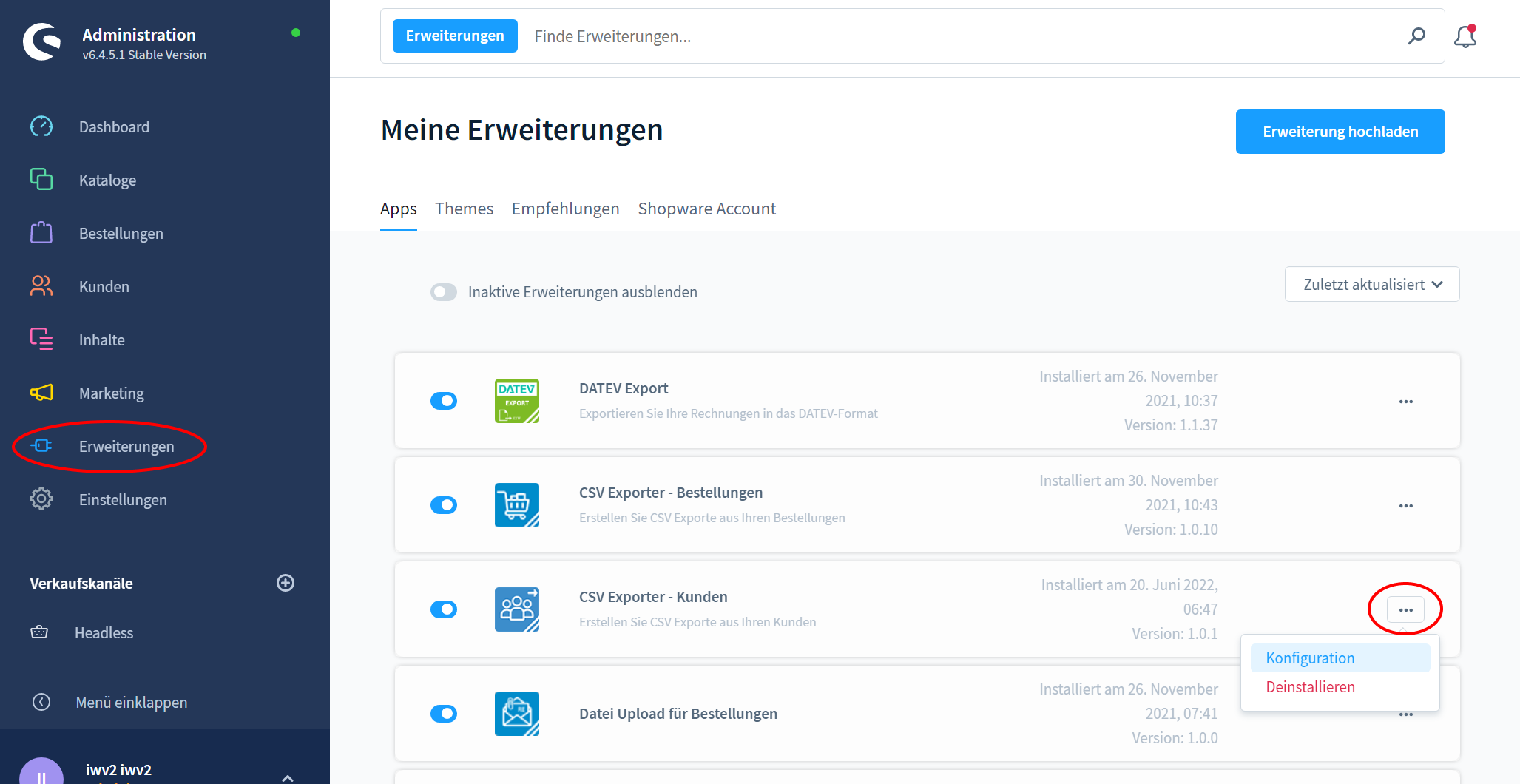Click the search magnifier icon
This screenshot has width=1520, height=784.
(1416, 36)
